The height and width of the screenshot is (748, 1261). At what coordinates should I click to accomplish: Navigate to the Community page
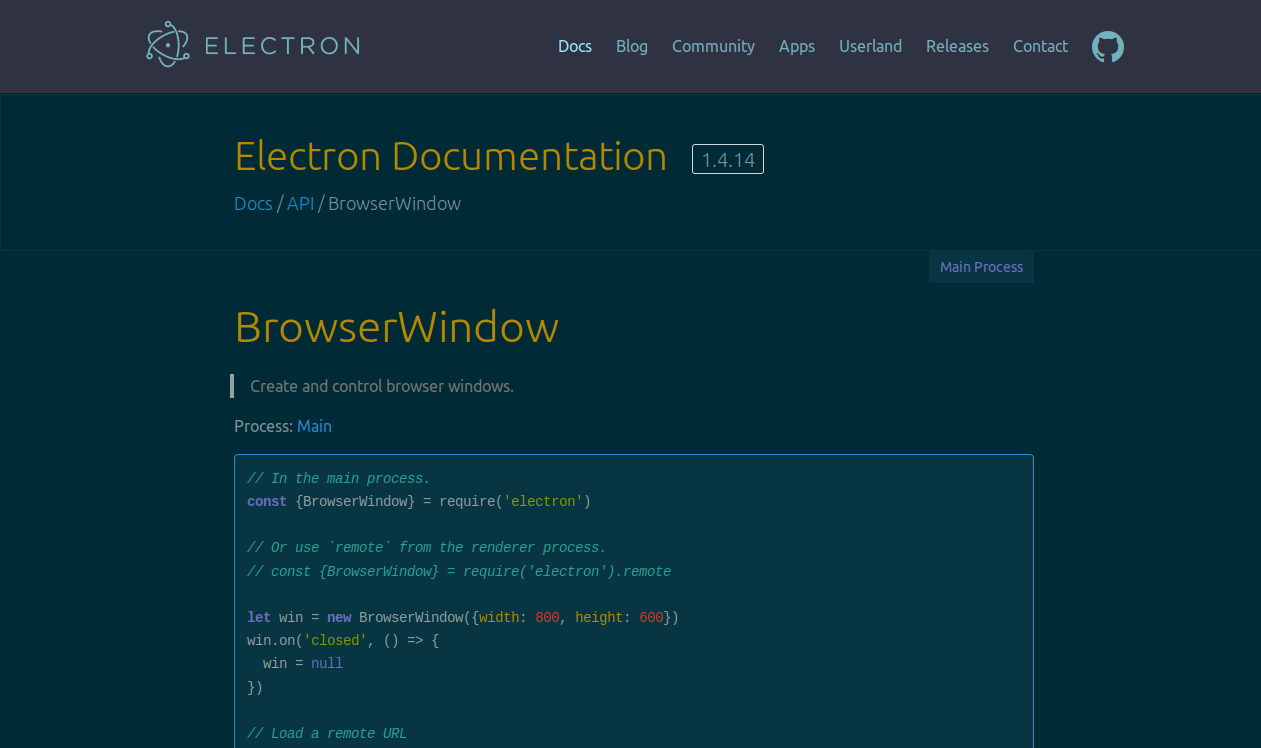(x=713, y=46)
